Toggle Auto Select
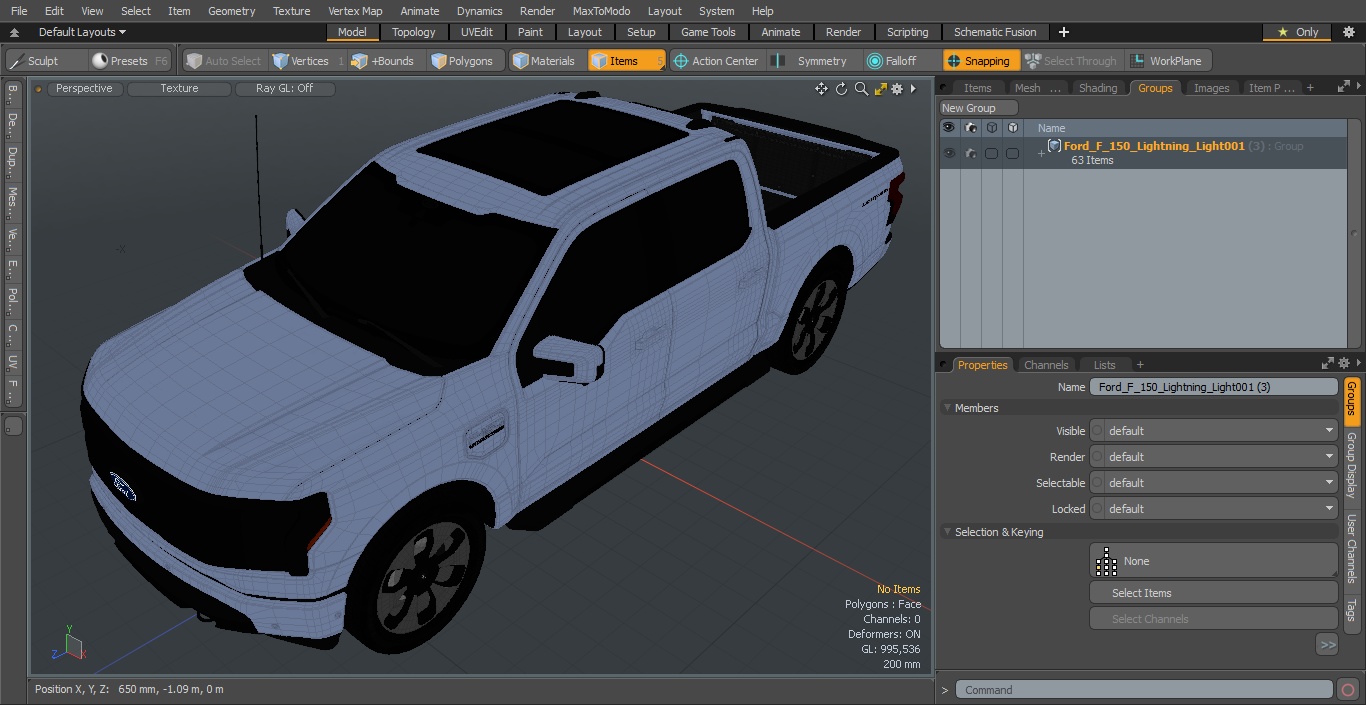This screenshot has width=1366, height=705. coord(224,61)
